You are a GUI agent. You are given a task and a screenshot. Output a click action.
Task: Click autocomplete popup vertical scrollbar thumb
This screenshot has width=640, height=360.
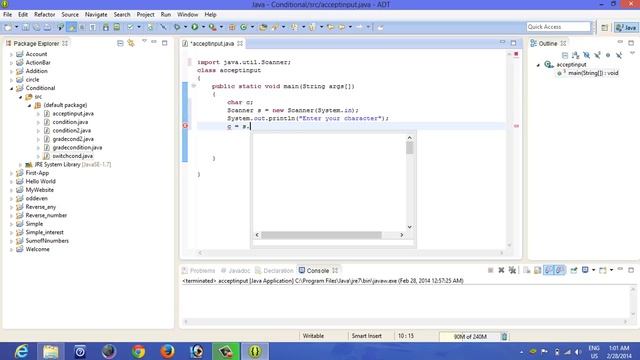click(x=409, y=148)
